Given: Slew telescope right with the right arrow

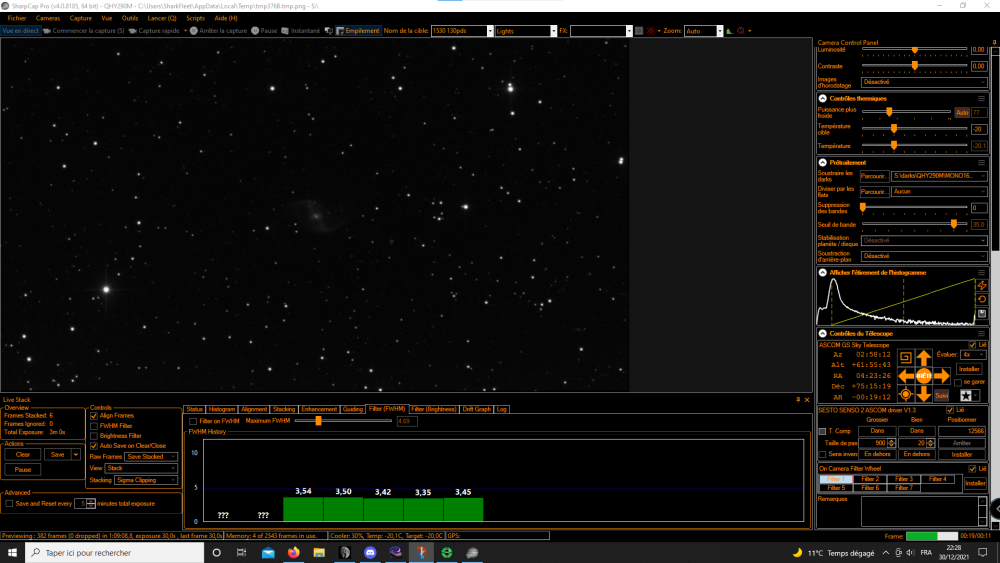Looking at the screenshot, I should 942,376.
